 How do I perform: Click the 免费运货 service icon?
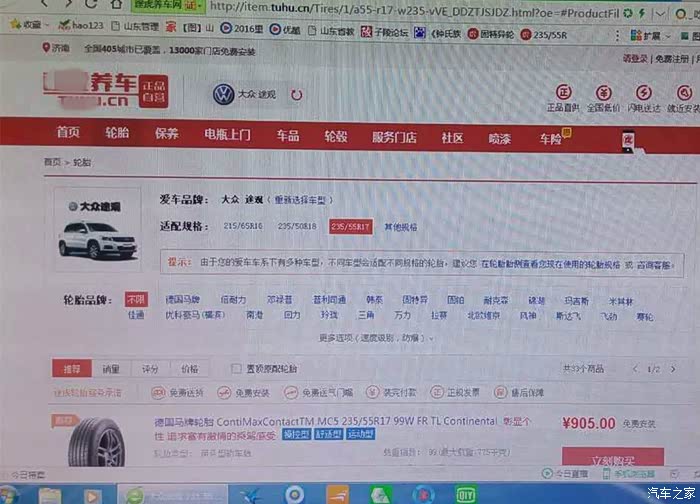(158, 393)
